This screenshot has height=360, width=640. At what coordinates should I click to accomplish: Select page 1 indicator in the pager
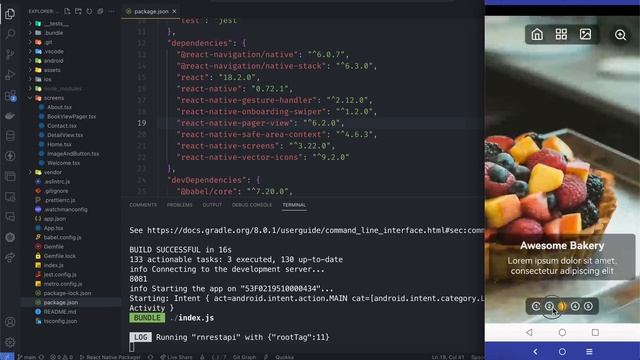pos(536,306)
